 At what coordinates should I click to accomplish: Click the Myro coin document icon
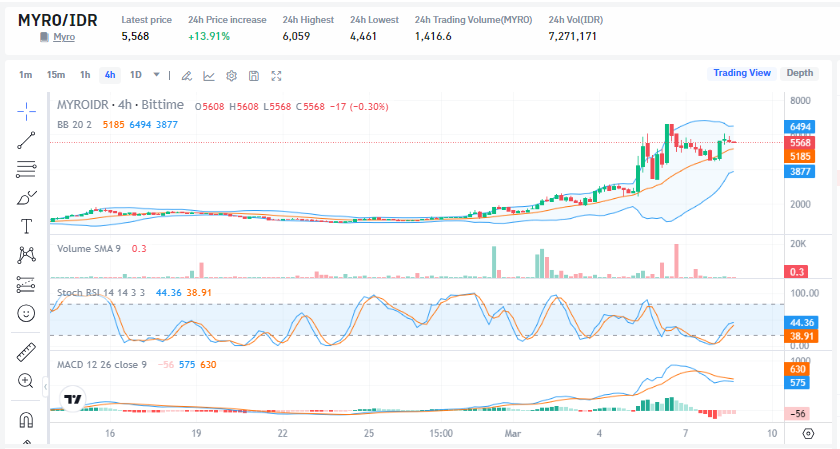pos(44,37)
